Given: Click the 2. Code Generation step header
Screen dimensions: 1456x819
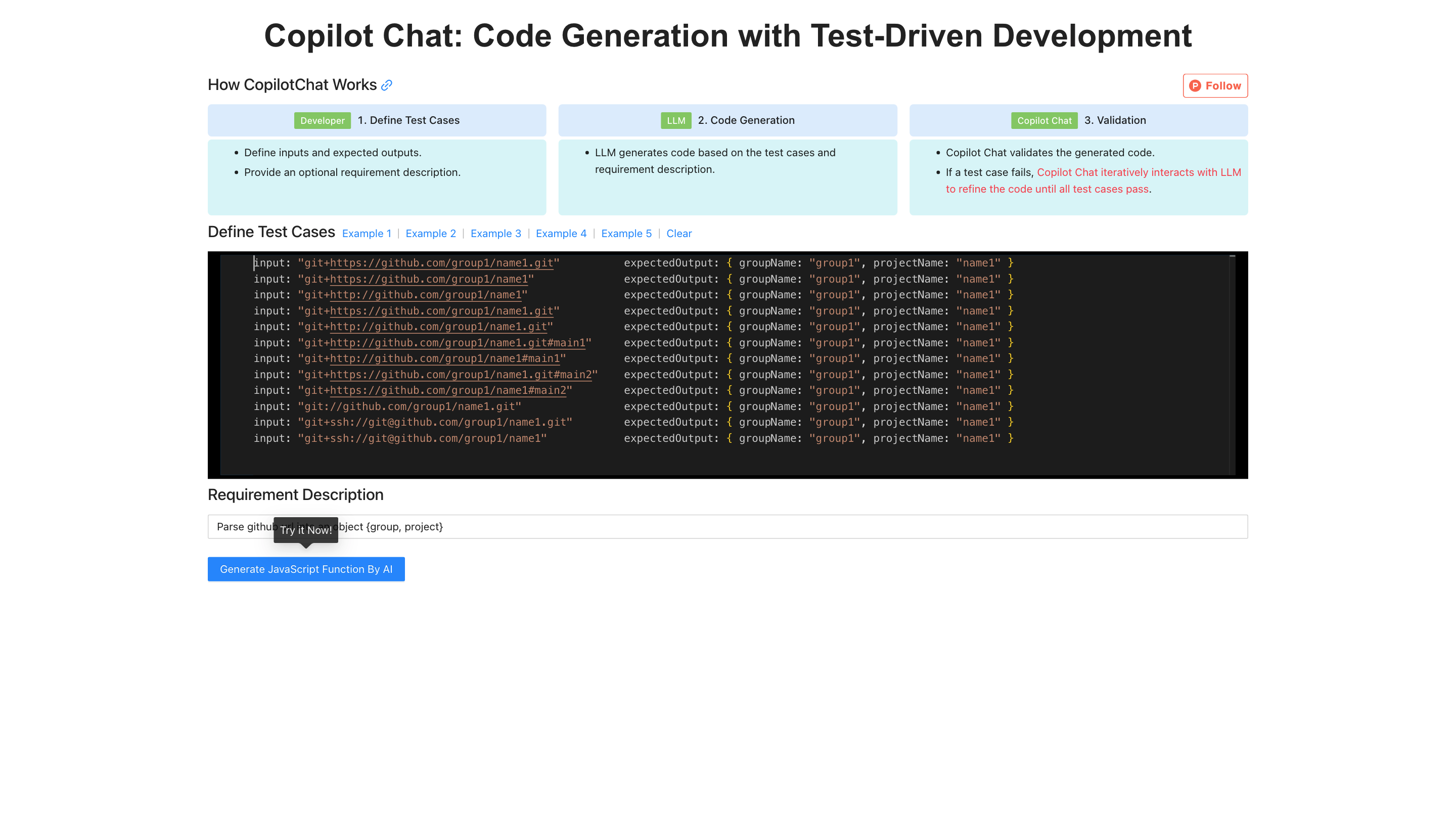Looking at the screenshot, I should pyautogui.click(x=746, y=120).
